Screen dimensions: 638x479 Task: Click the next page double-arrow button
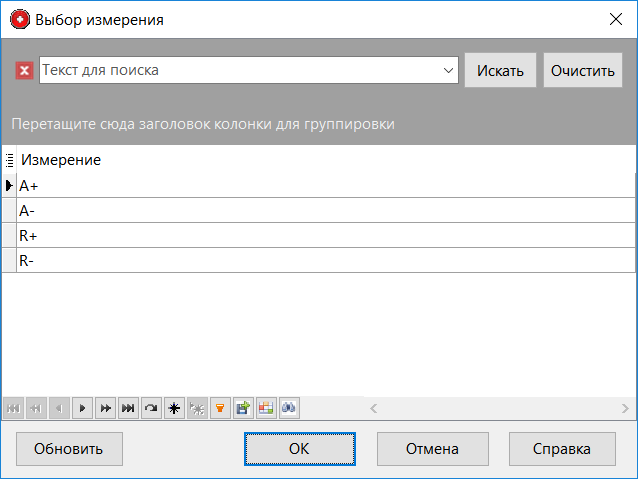click(x=105, y=408)
